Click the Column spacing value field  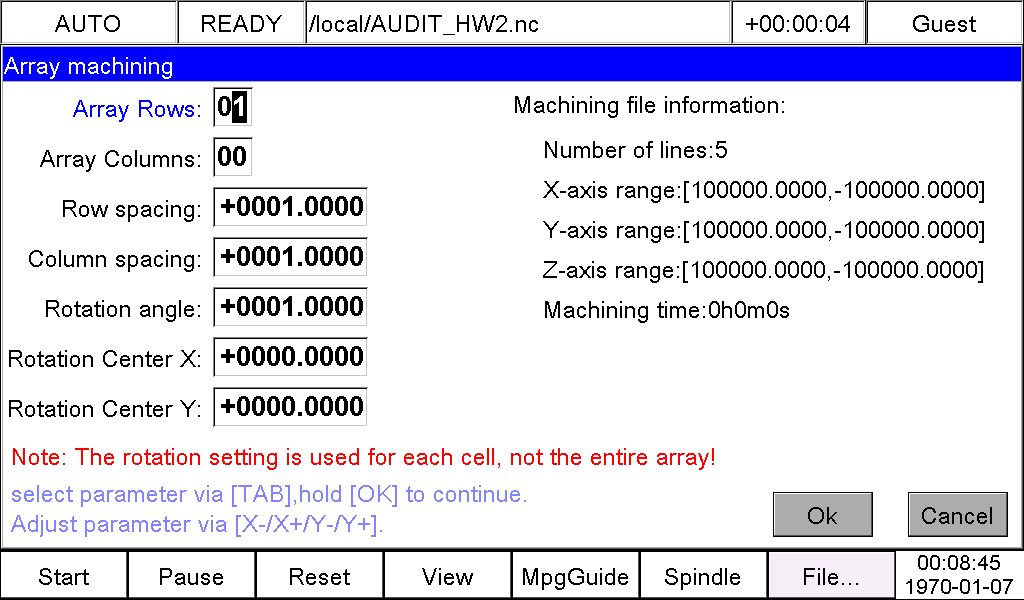(291, 257)
